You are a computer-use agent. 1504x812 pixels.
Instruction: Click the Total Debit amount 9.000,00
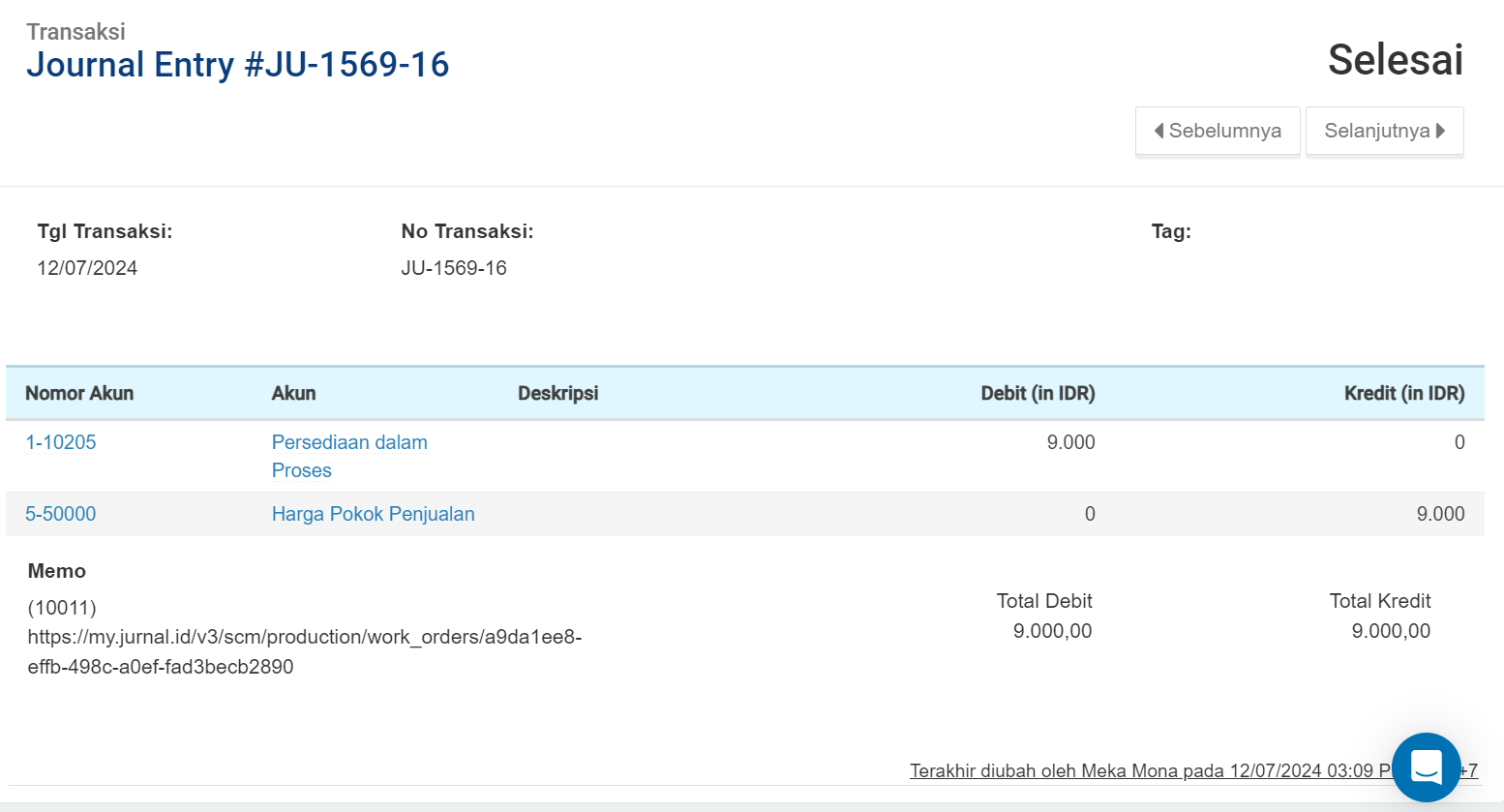1052,631
